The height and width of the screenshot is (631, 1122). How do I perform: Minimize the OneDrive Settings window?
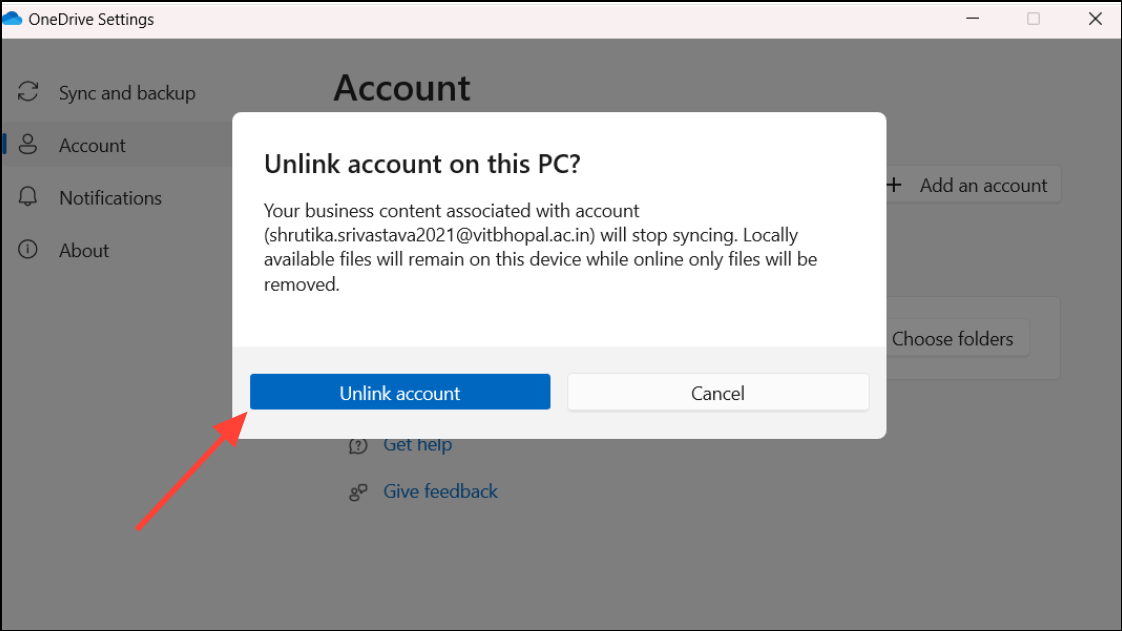click(x=972, y=19)
